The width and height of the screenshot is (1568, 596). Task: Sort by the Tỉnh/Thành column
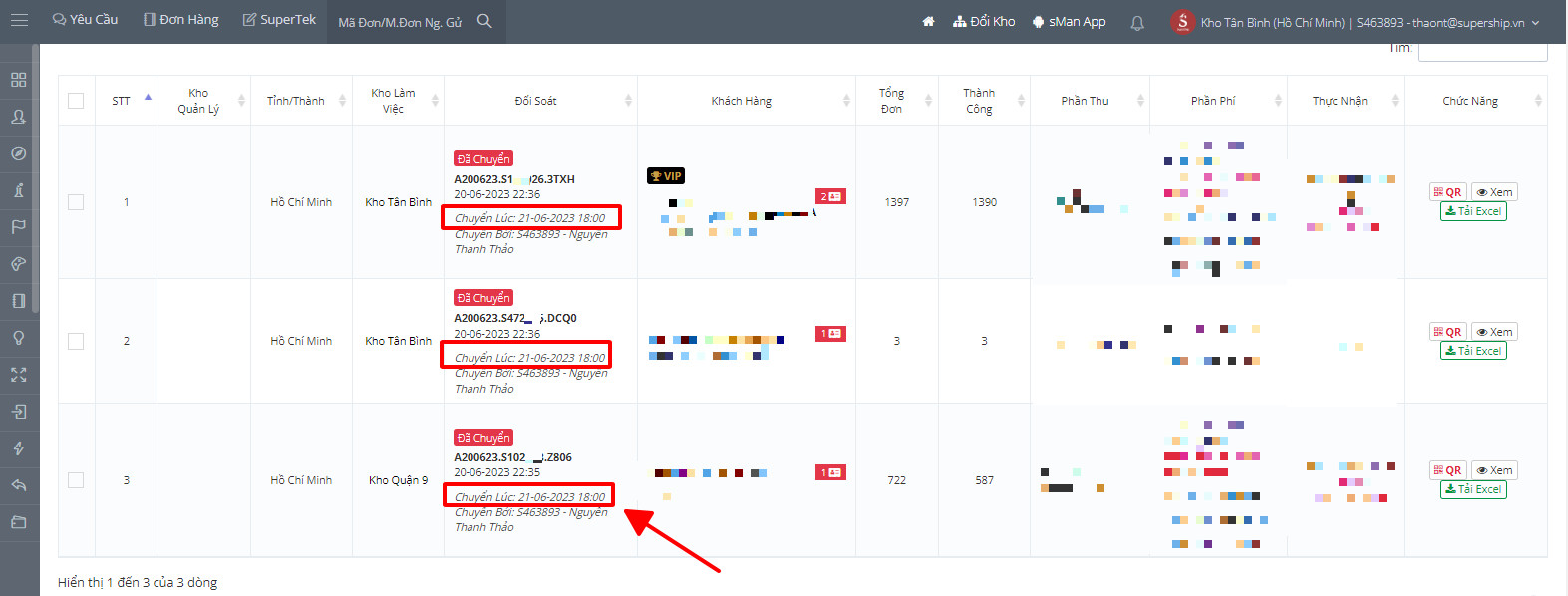pos(301,101)
